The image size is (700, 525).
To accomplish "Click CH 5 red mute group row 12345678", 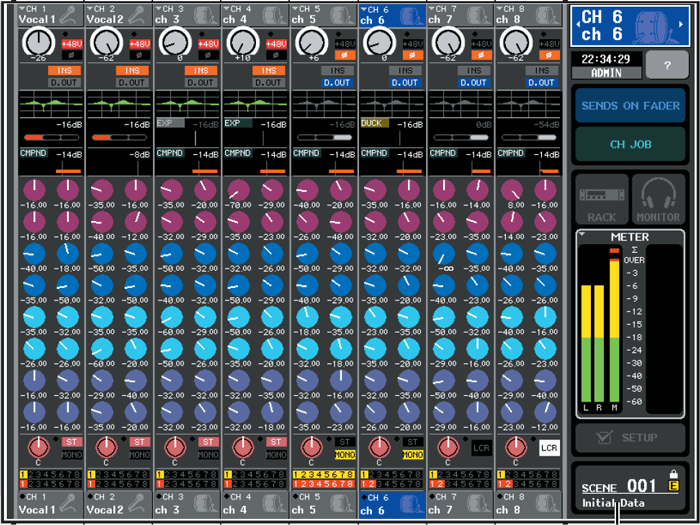I will coord(324,484).
